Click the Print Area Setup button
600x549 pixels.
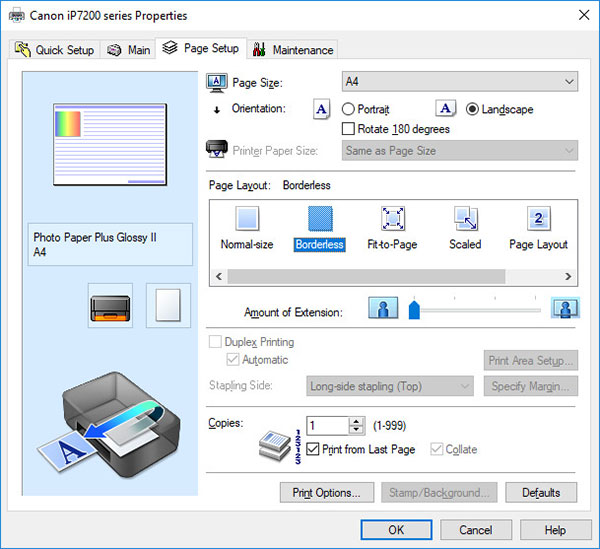pos(531,360)
